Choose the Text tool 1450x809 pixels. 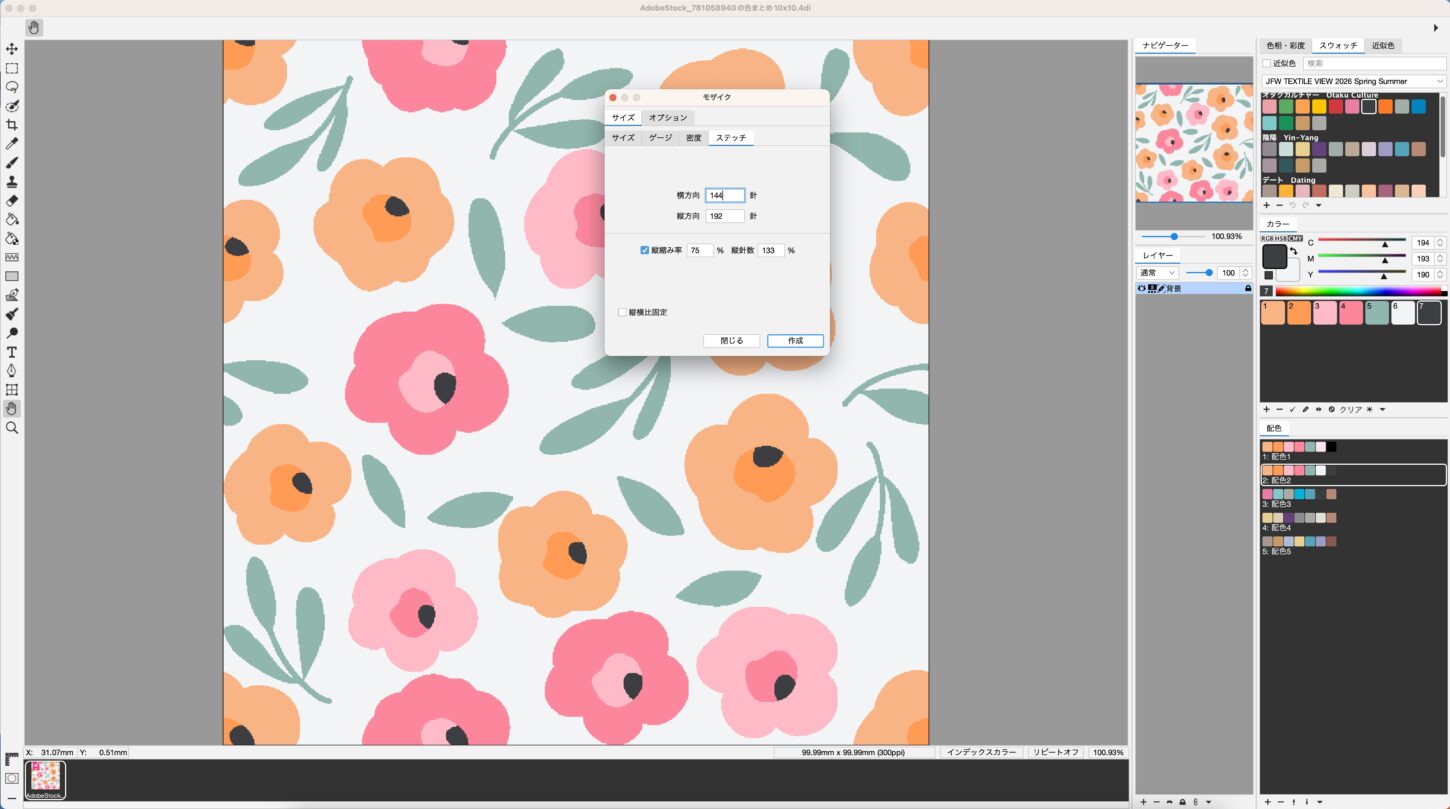point(12,352)
